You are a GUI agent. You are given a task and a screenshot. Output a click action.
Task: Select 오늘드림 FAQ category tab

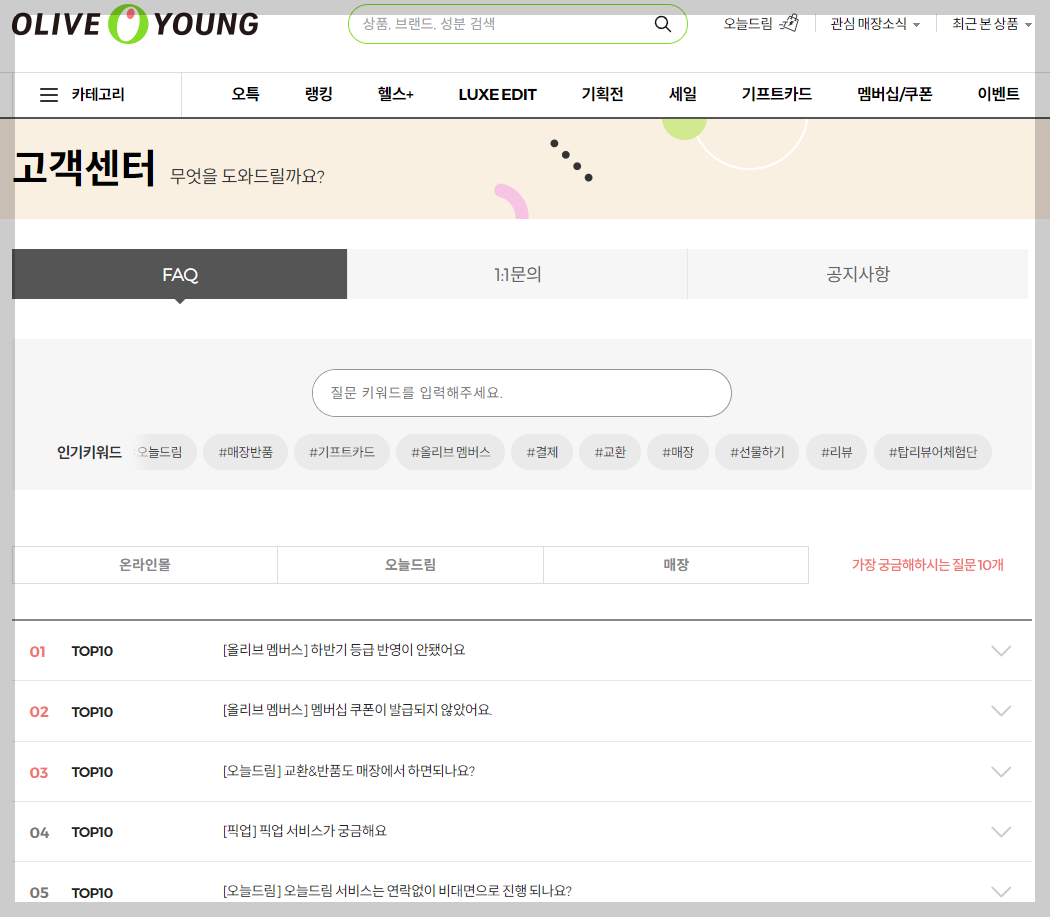410,565
